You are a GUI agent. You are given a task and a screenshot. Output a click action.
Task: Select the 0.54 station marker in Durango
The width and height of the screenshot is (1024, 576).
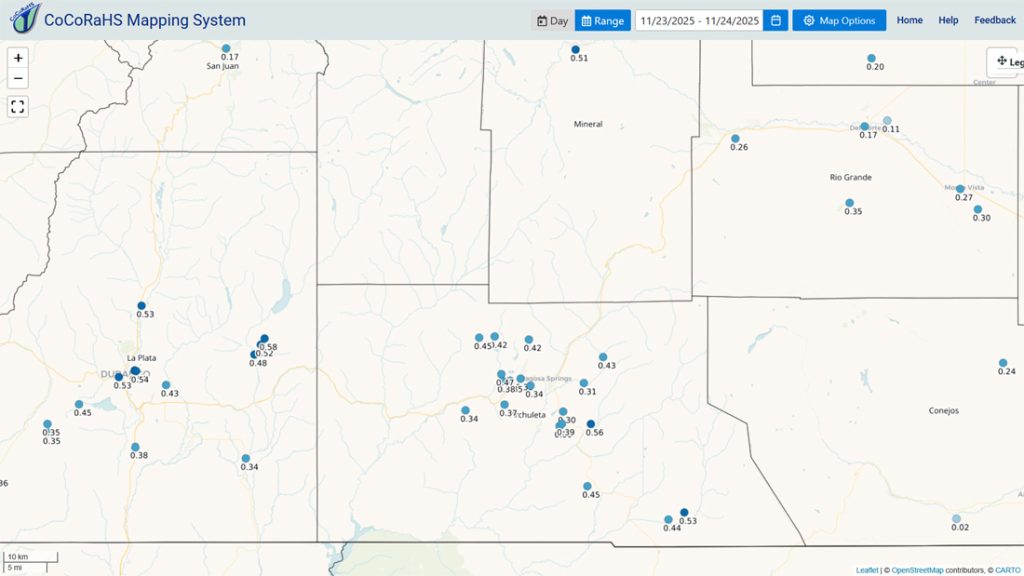[135, 371]
